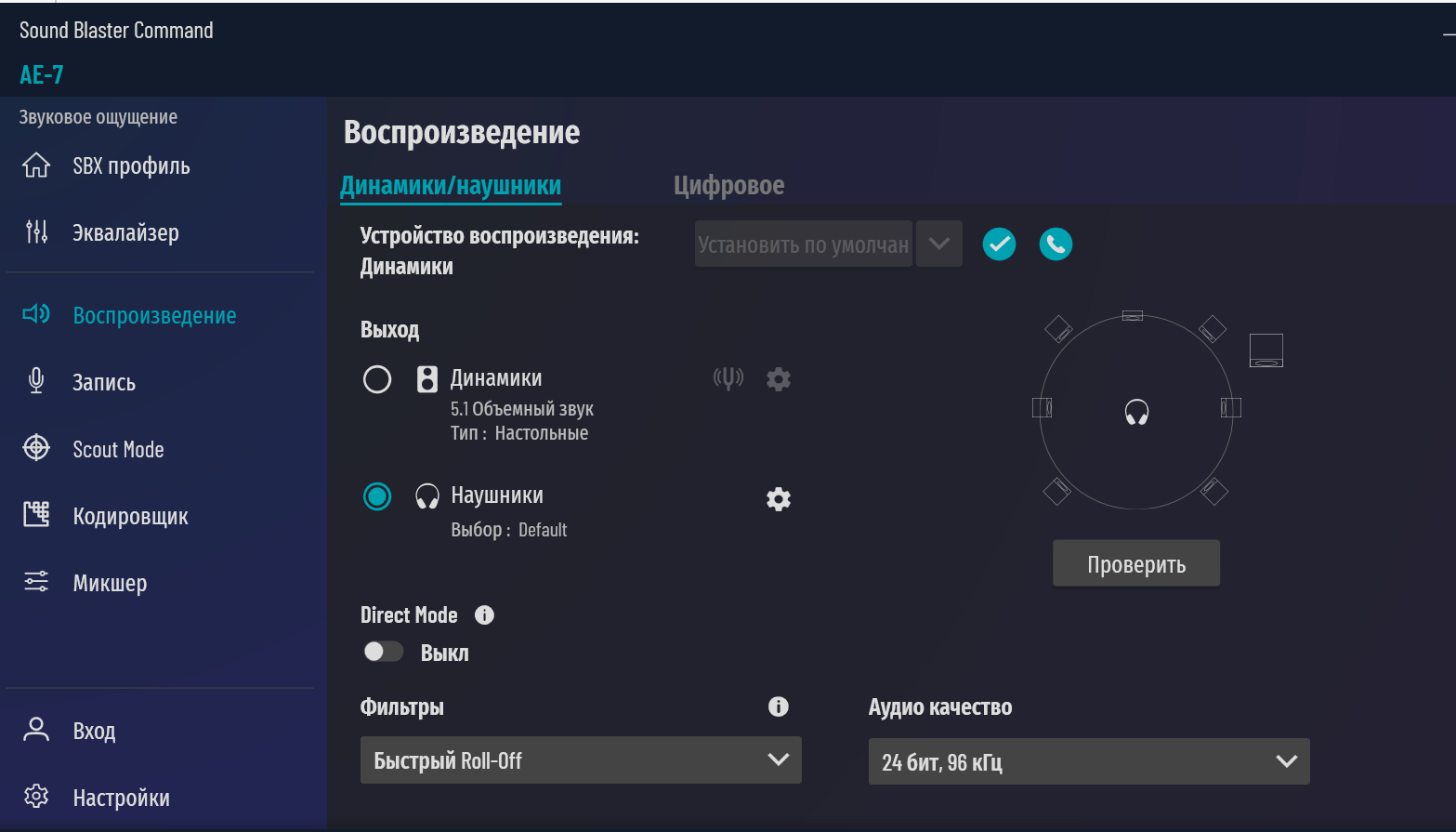Image resolution: width=1456 pixels, height=832 pixels.
Task: Set default communication device phone icon
Action: [x=1056, y=244]
